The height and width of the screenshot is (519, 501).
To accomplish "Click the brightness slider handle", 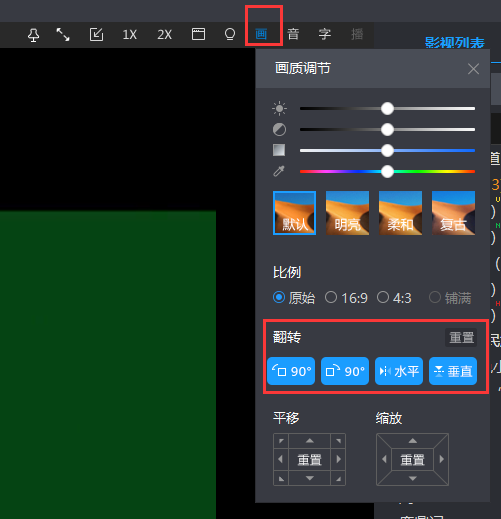I will pos(387,109).
